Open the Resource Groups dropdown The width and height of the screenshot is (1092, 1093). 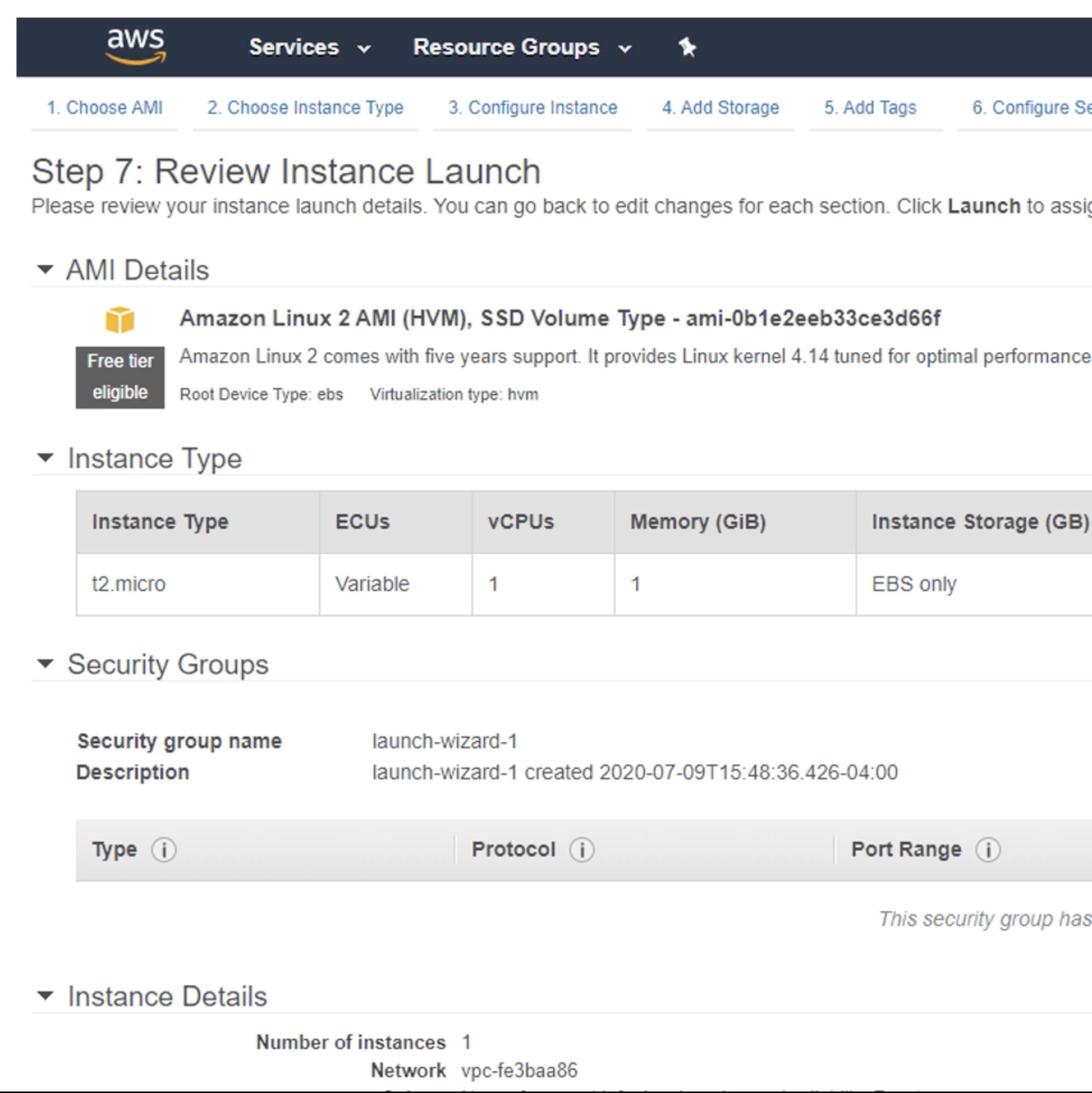pyautogui.click(x=522, y=47)
